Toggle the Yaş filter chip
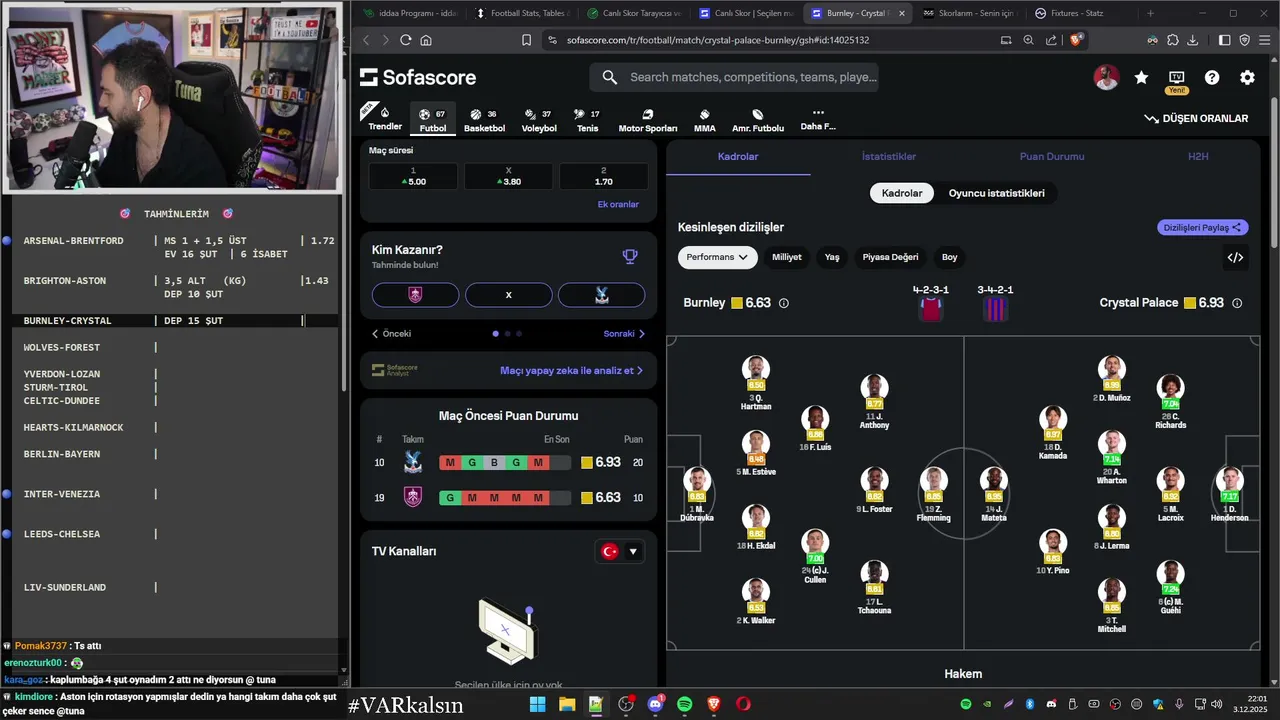Viewport: 1280px width, 720px height. pos(832,257)
